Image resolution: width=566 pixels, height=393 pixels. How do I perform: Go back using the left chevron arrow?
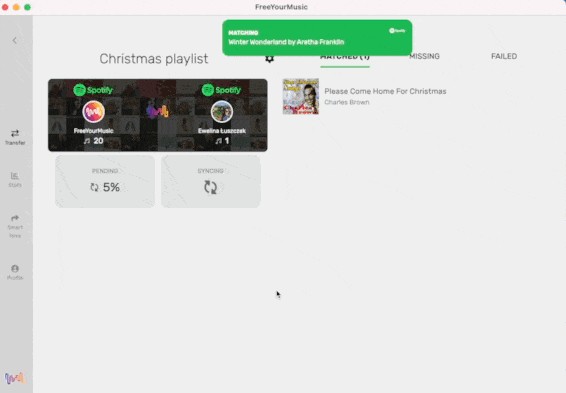[14, 40]
